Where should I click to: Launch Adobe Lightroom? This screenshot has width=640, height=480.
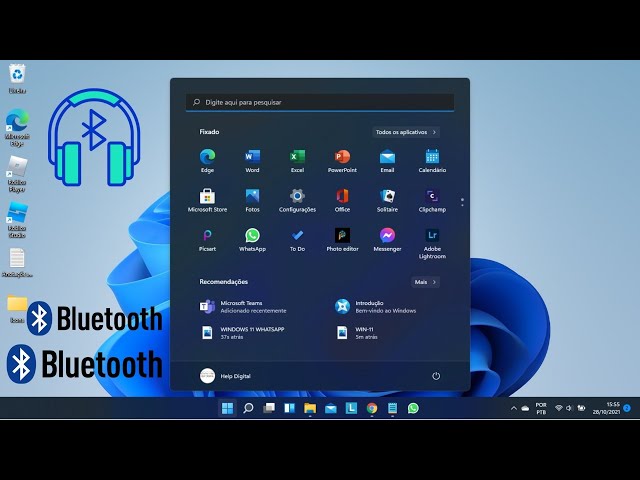click(432, 243)
